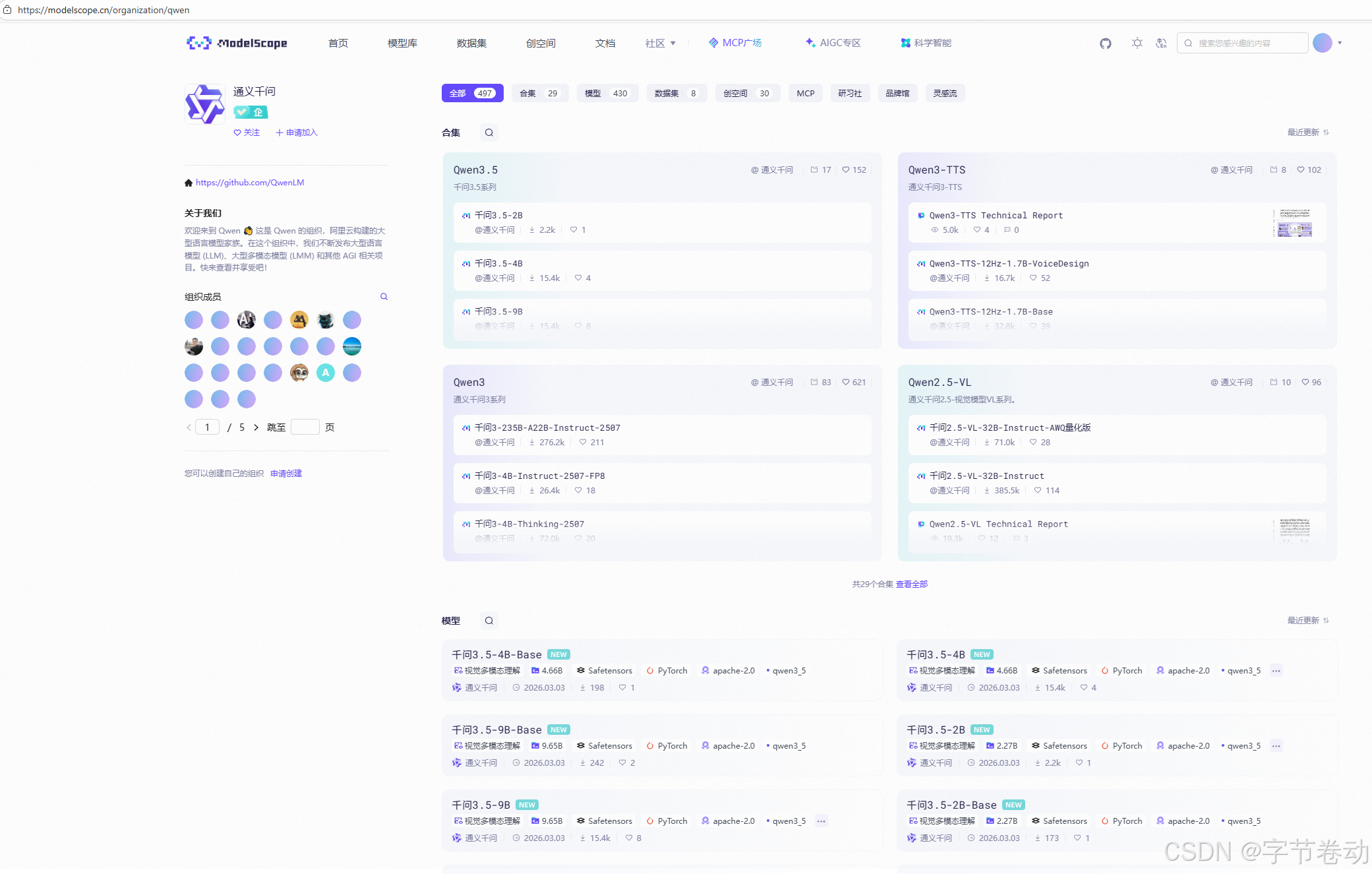Select the 数据集 8 tab
The height and width of the screenshot is (874, 1372).
(676, 94)
